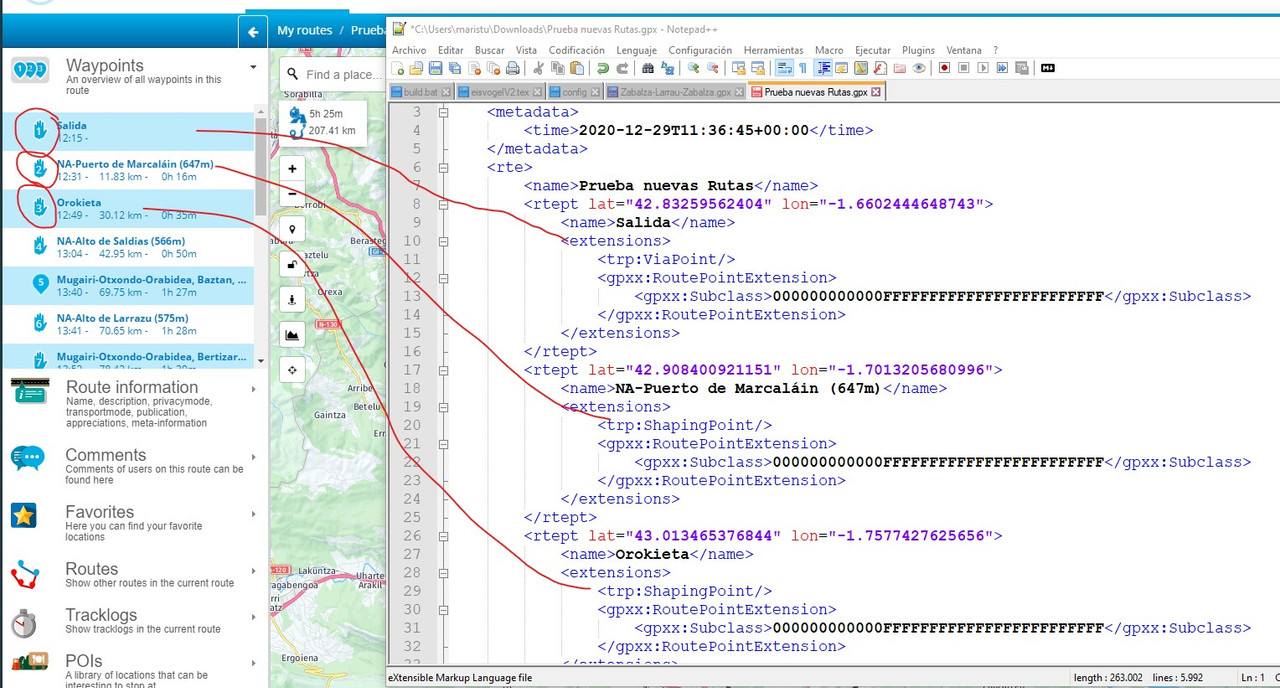1280x688 pixels.
Task: Collapse extensions fold at line 10
Action: (x=442, y=241)
